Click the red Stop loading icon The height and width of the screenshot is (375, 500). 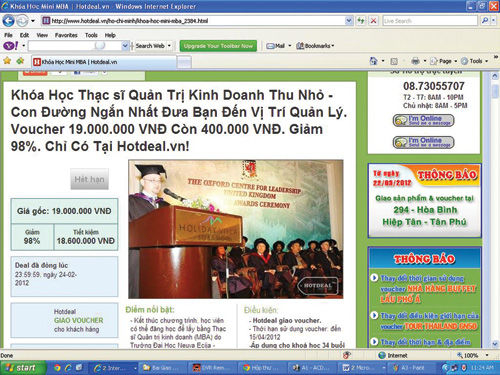(x=374, y=21)
